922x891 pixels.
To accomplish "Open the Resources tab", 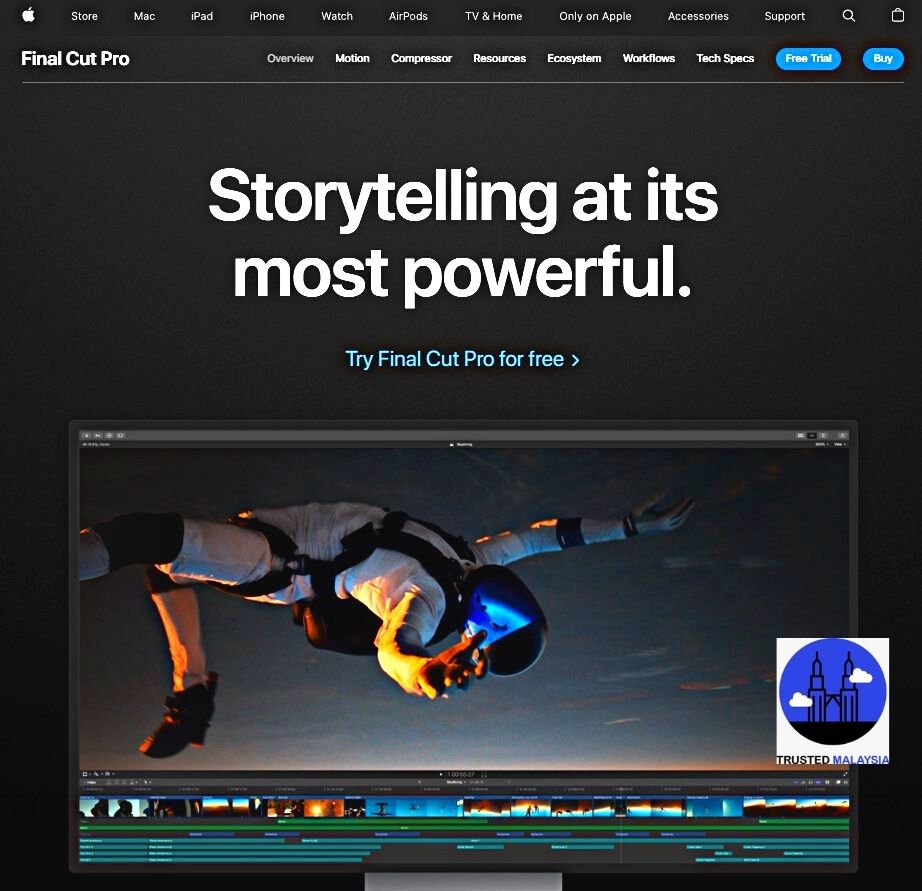I will (500, 58).
